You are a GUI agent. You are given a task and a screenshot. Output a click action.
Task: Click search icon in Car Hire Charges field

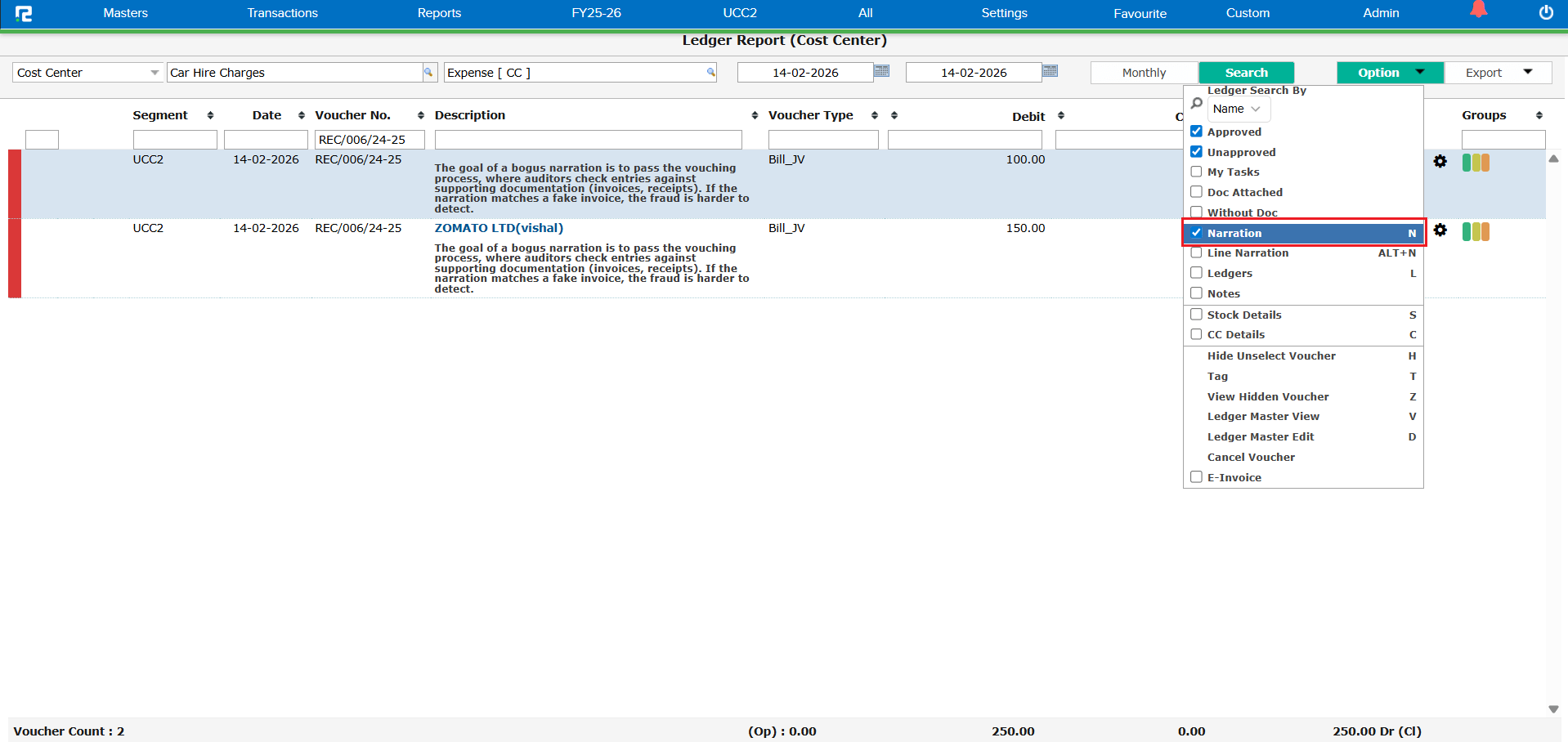pyautogui.click(x=428, y=72)
